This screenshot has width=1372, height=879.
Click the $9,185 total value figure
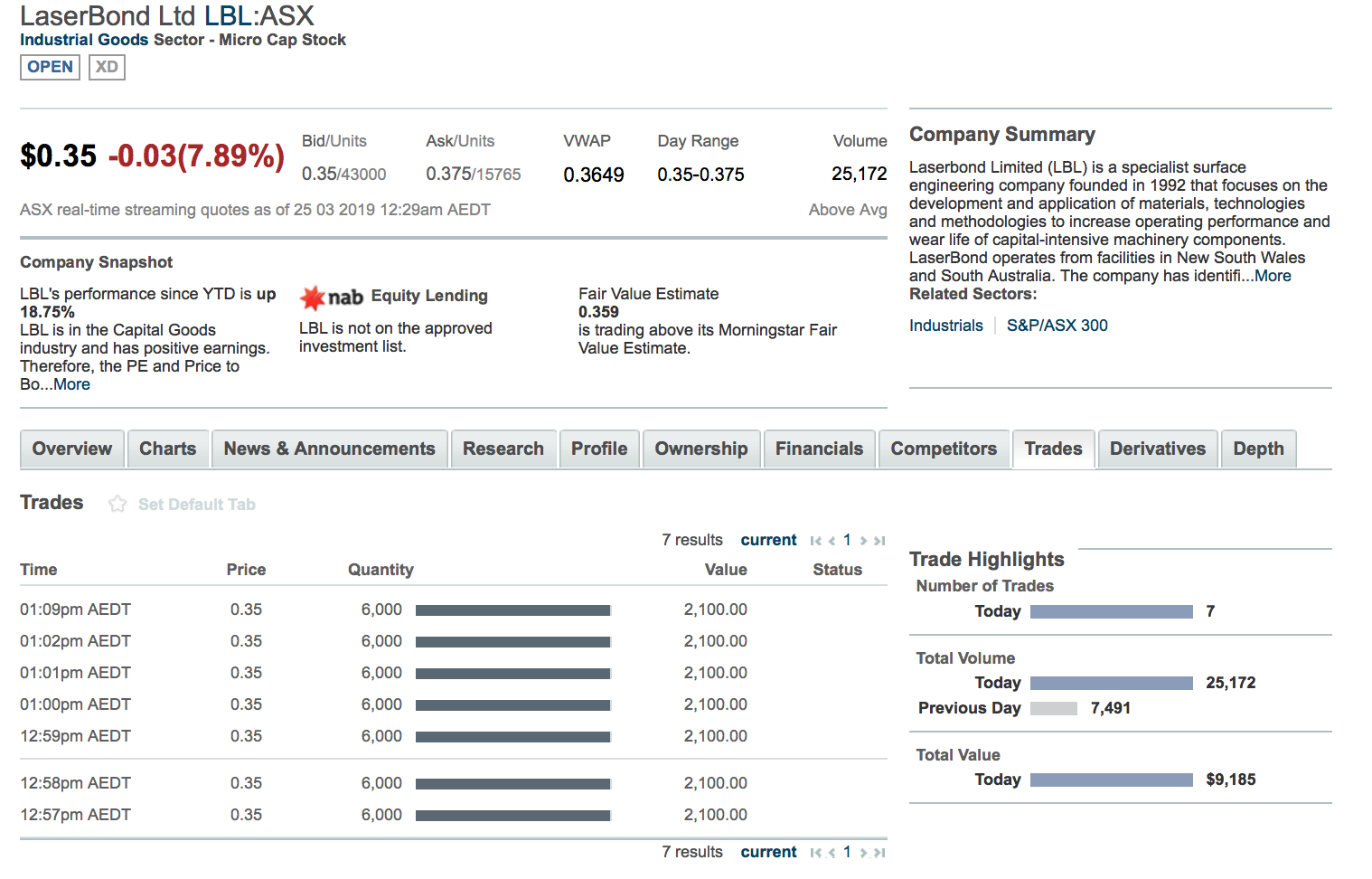pyautogui.click(x=1231, y=780)
